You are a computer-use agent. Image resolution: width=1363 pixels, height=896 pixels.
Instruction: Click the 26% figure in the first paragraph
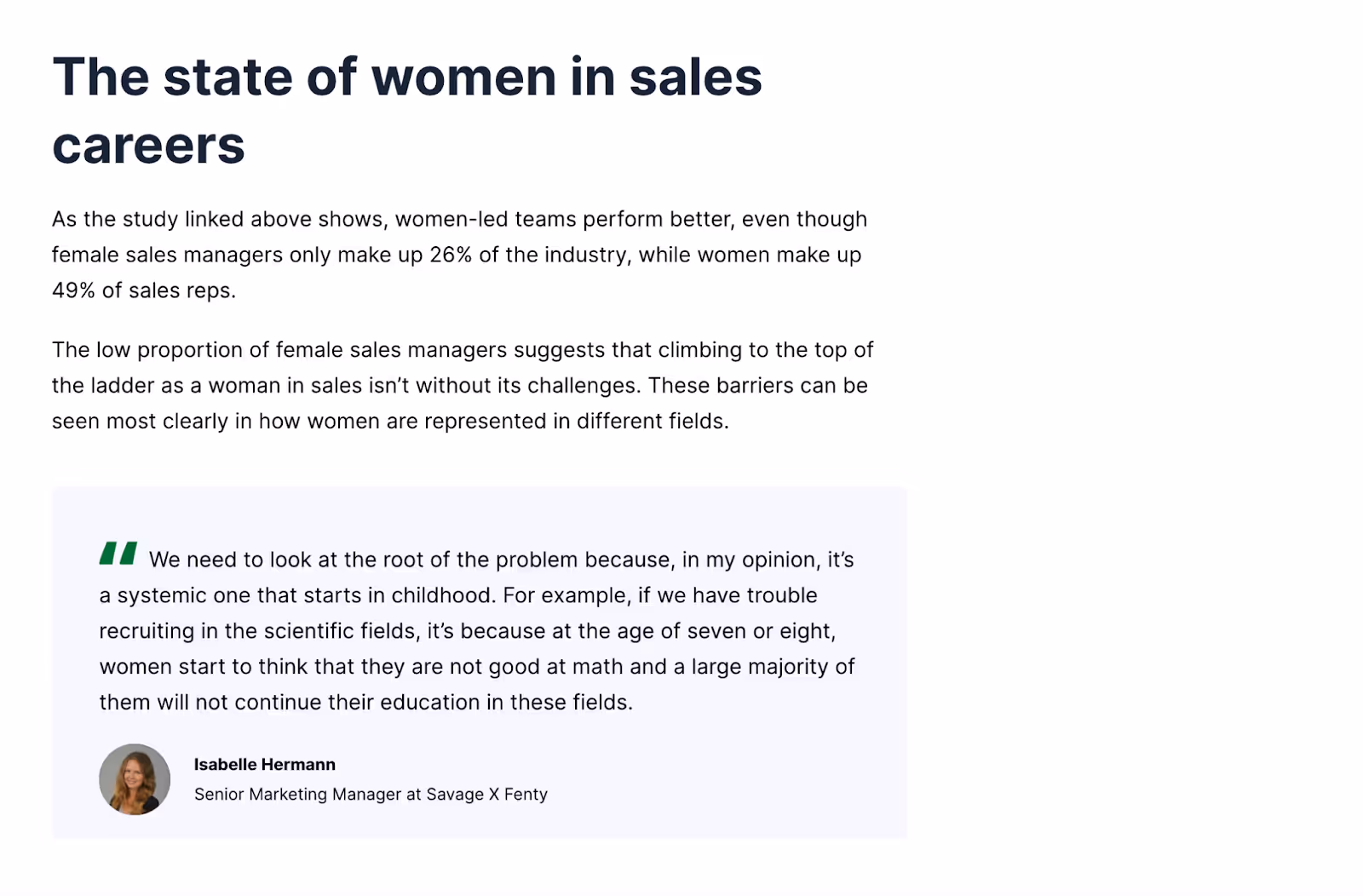451,255
